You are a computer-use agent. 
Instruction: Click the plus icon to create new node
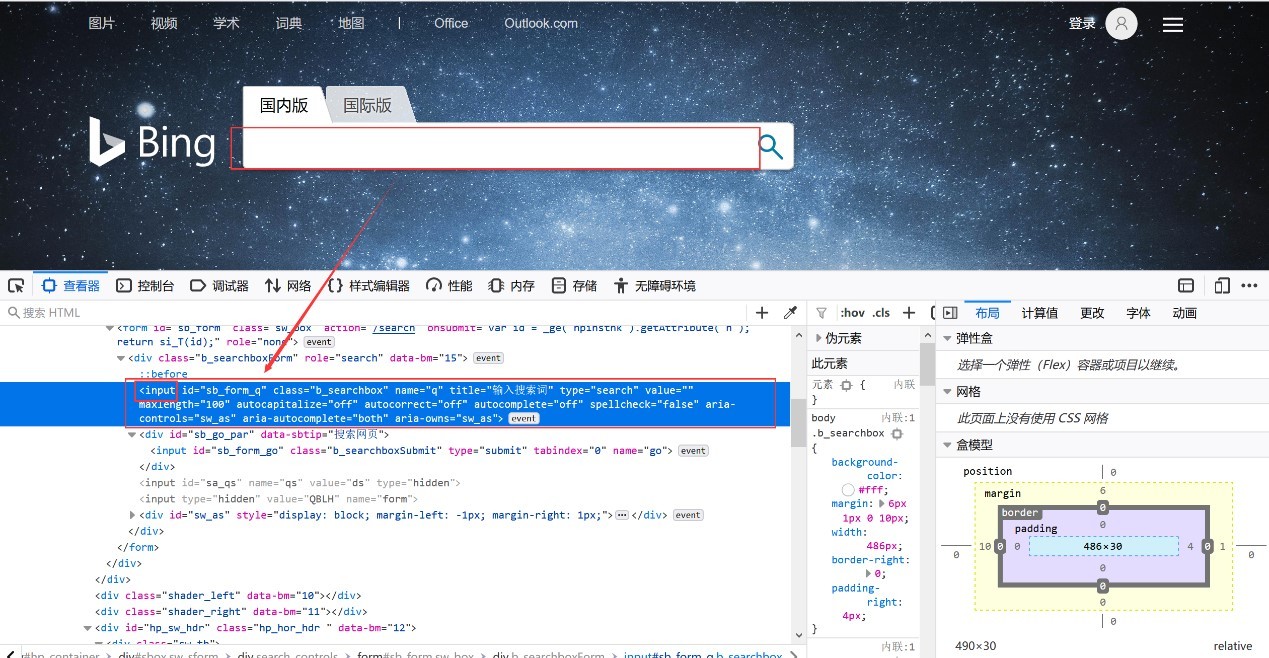point(762,313)
